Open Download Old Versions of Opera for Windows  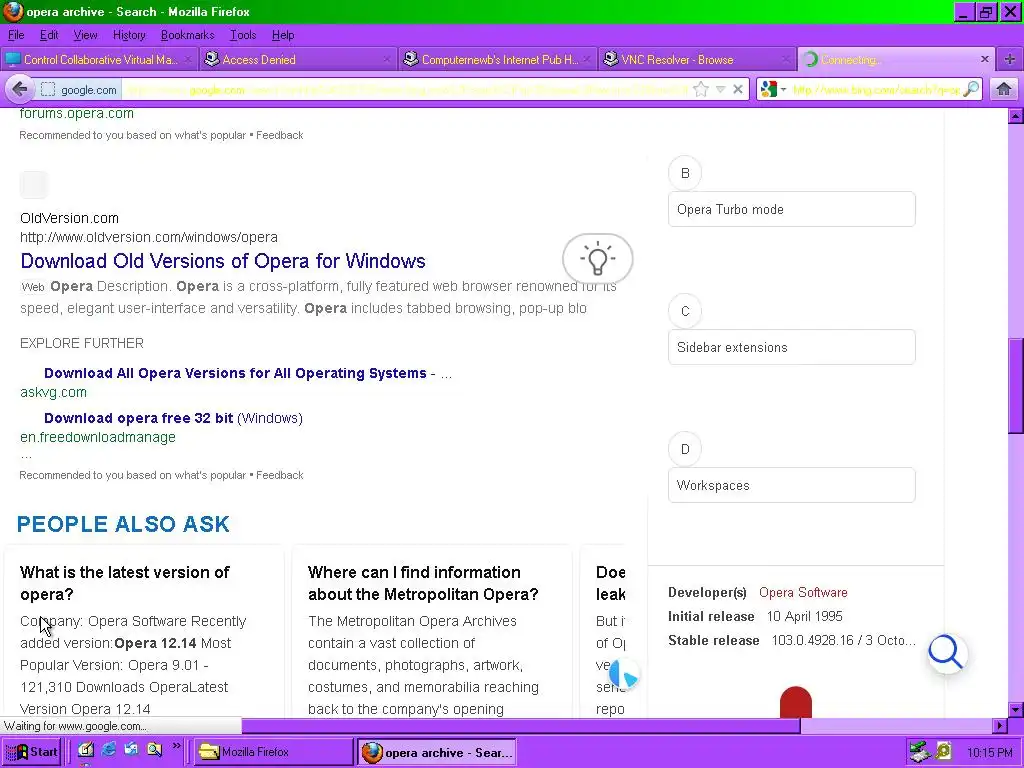tap(223, 261)
